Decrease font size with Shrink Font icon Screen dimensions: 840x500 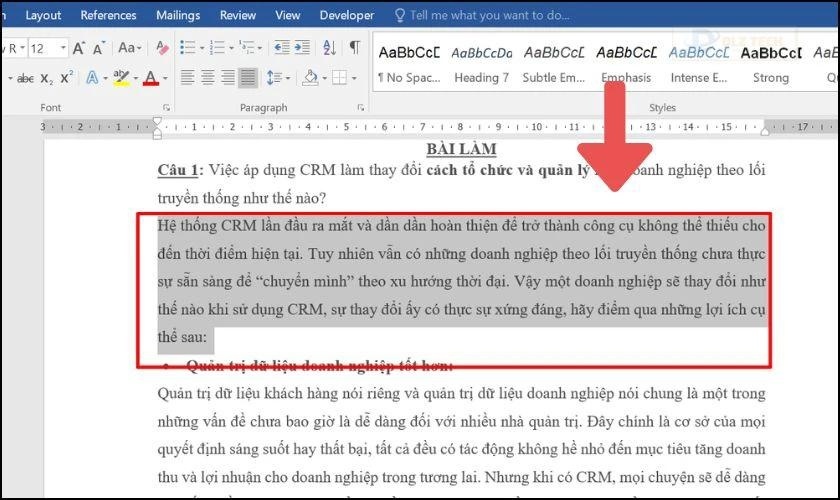tap(99, 48)
